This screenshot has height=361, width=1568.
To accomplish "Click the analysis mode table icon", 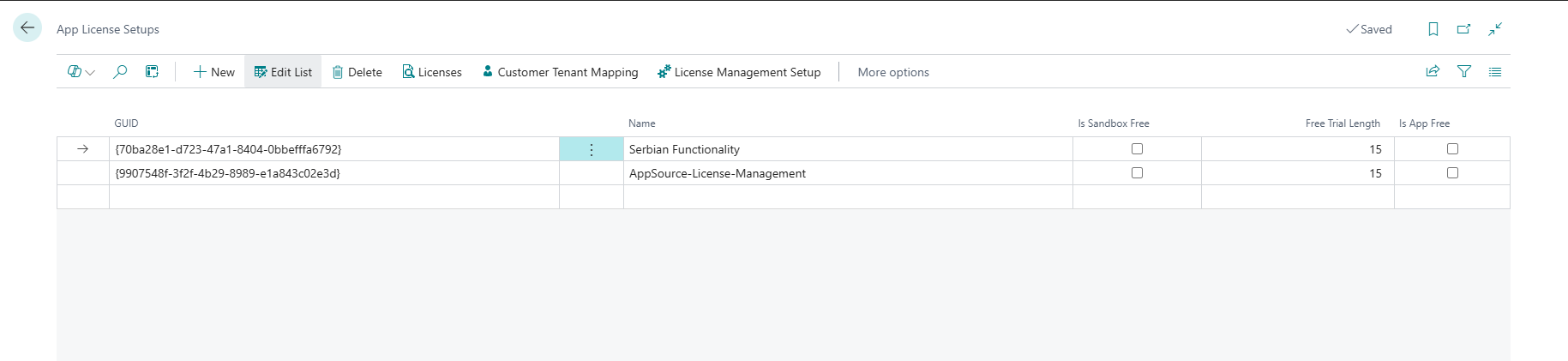I will (152, 72).
